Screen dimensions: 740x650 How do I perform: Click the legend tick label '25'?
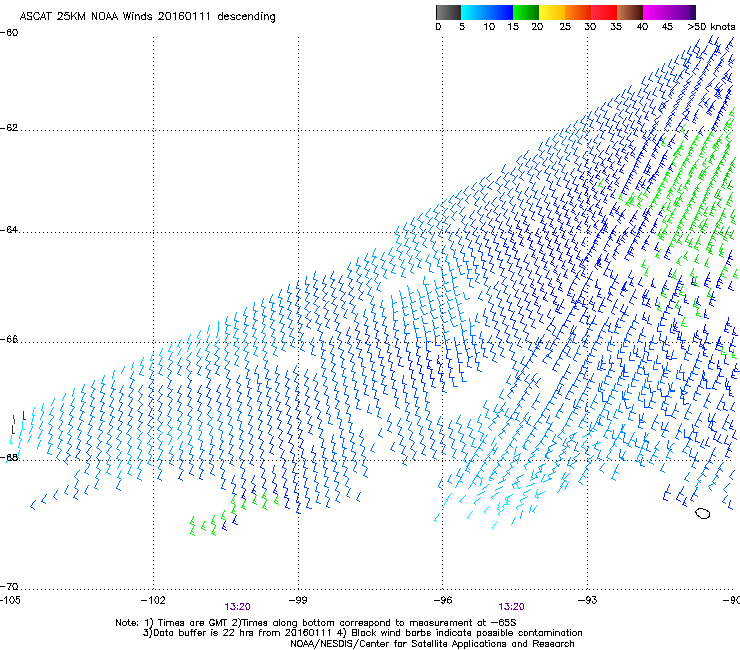(x=565, y=27)
